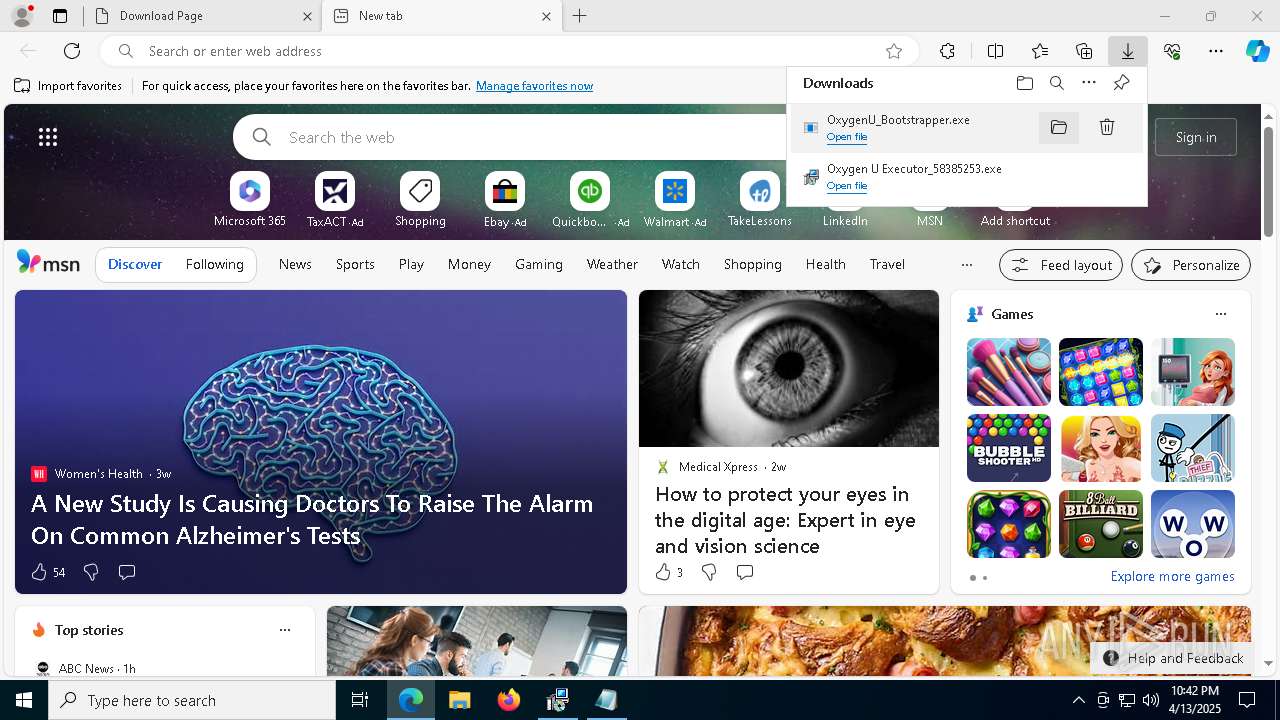
Task: Open a new browser tab
Action: coord(580,16)
